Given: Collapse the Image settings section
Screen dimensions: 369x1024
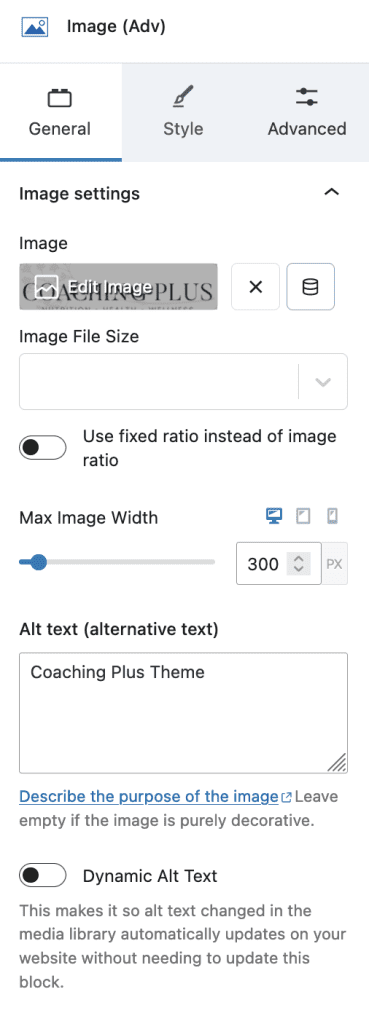Looking at the screenshot, I should coord(332,193).
